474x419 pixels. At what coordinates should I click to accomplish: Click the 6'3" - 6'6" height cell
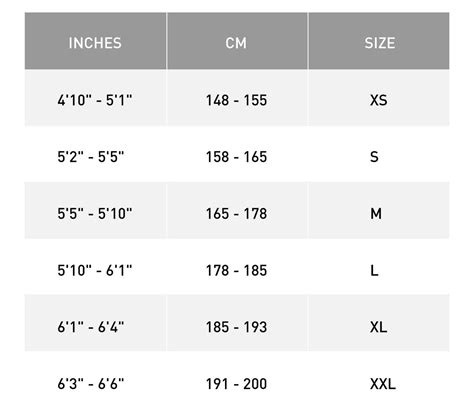(95, 382)
